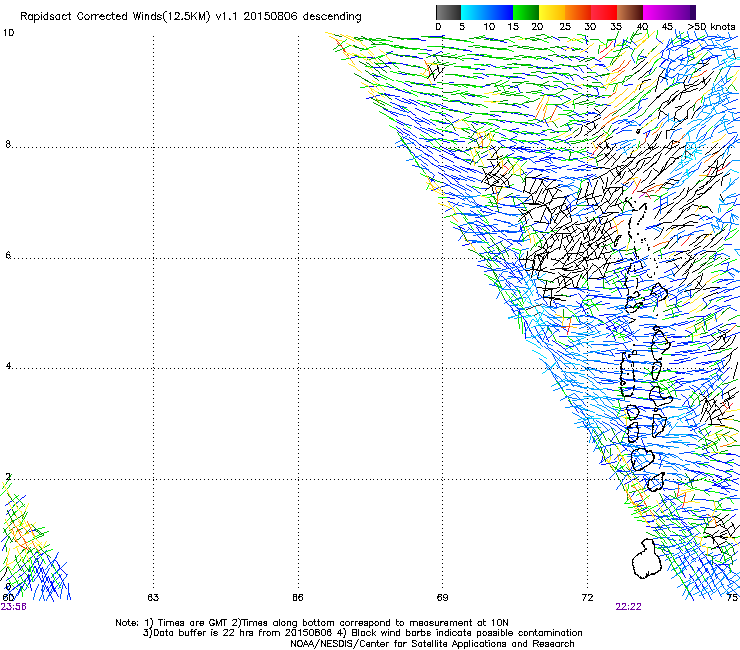Screen dimensions: 740x650
Task: Click the longitude label "72" on the bottom axis
Action: click(x=587, y=598)
